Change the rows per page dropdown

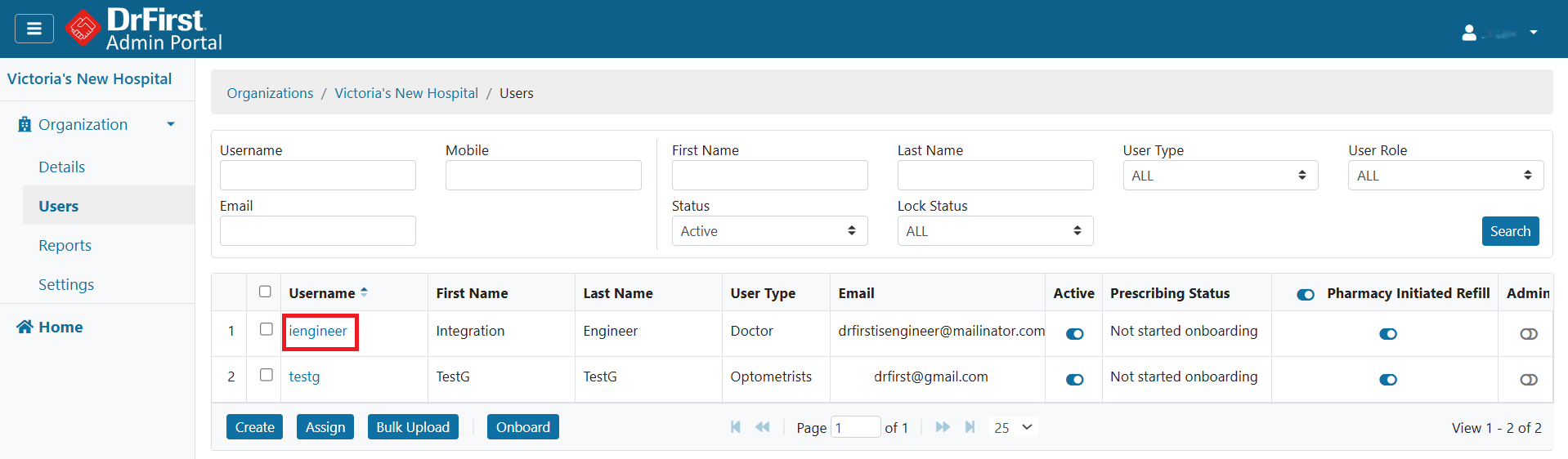(x=1013, y=427)
